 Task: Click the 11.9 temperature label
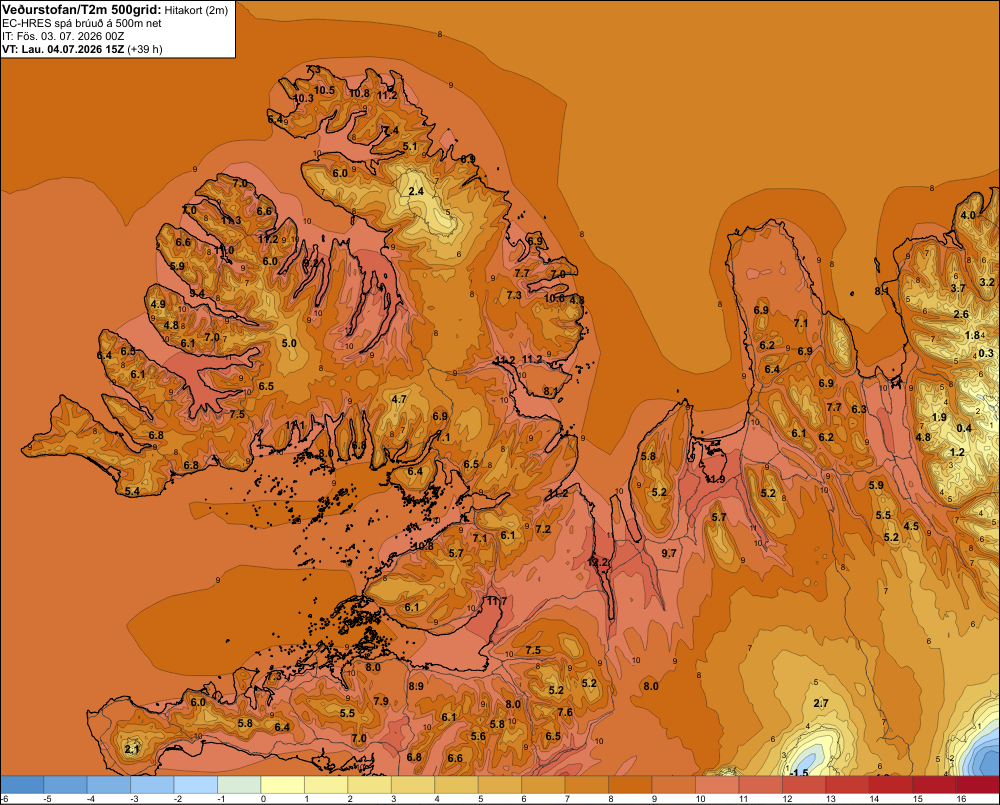(x=715, y=479)
